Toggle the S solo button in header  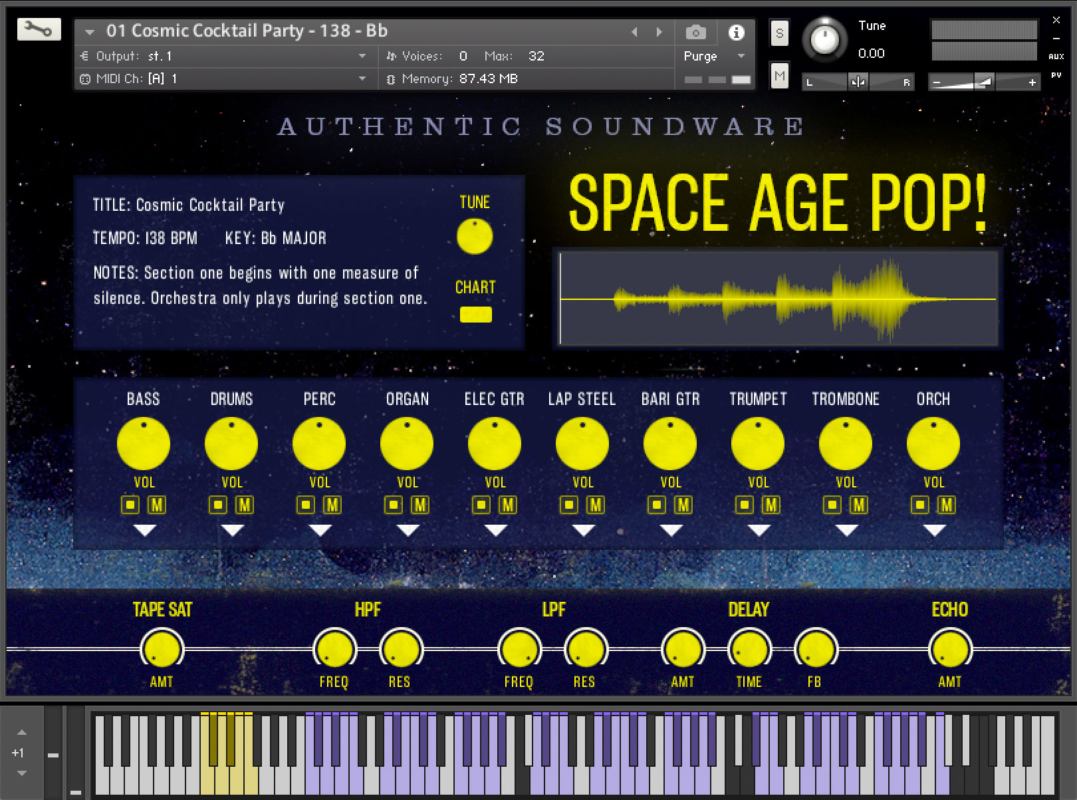tap(780, 33)
